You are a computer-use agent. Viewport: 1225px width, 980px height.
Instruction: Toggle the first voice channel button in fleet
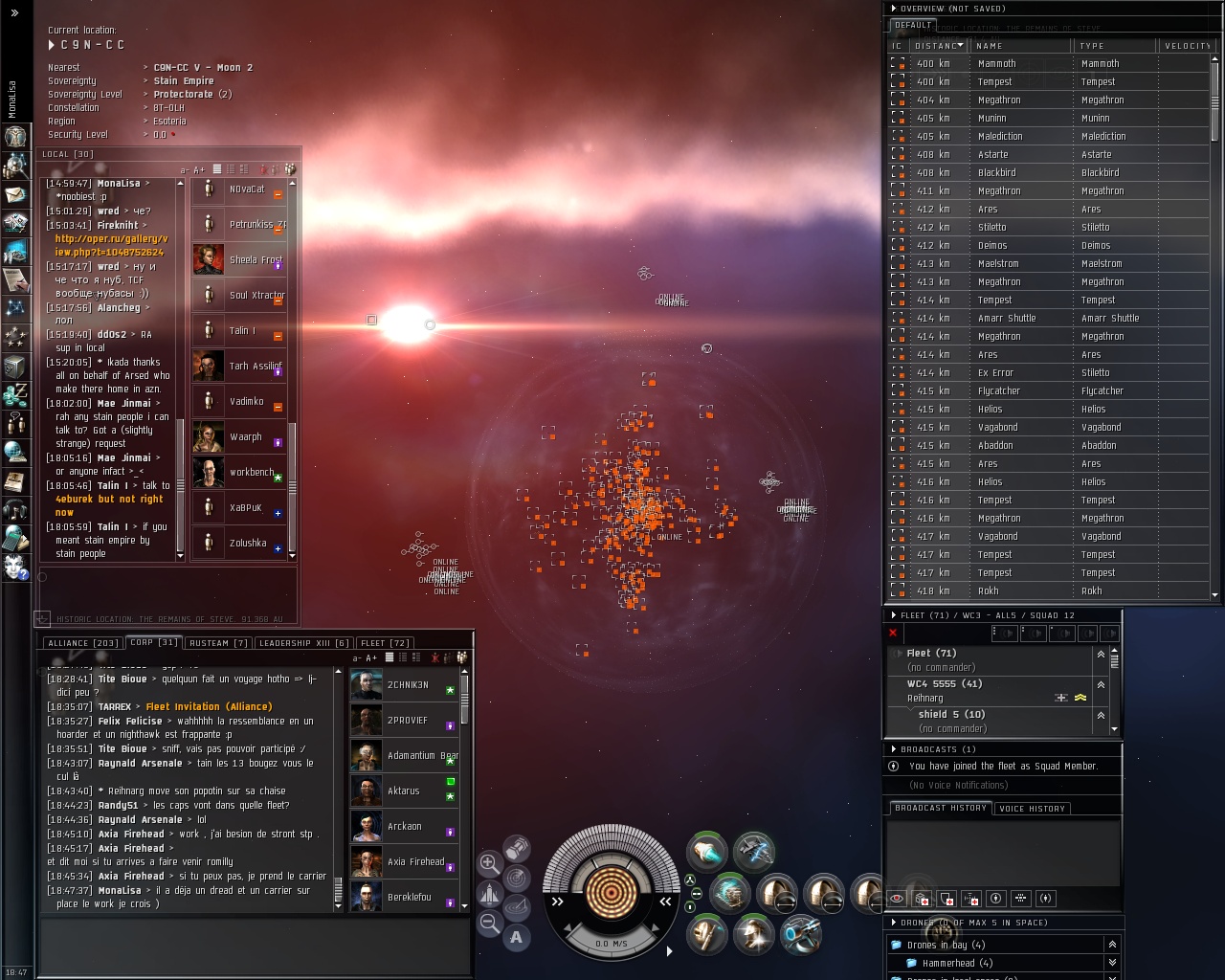tap(1004, 633)
